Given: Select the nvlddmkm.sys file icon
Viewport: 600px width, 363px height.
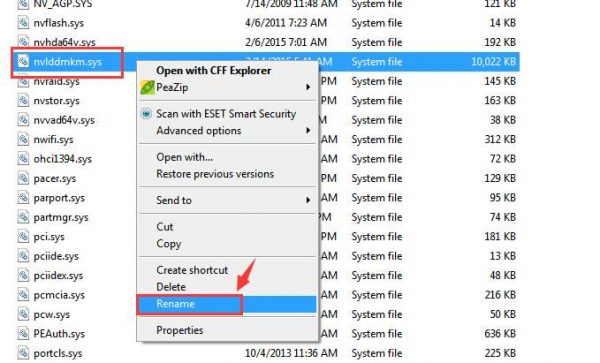Looking at the screenshot, I should click(x=23, y=61).
